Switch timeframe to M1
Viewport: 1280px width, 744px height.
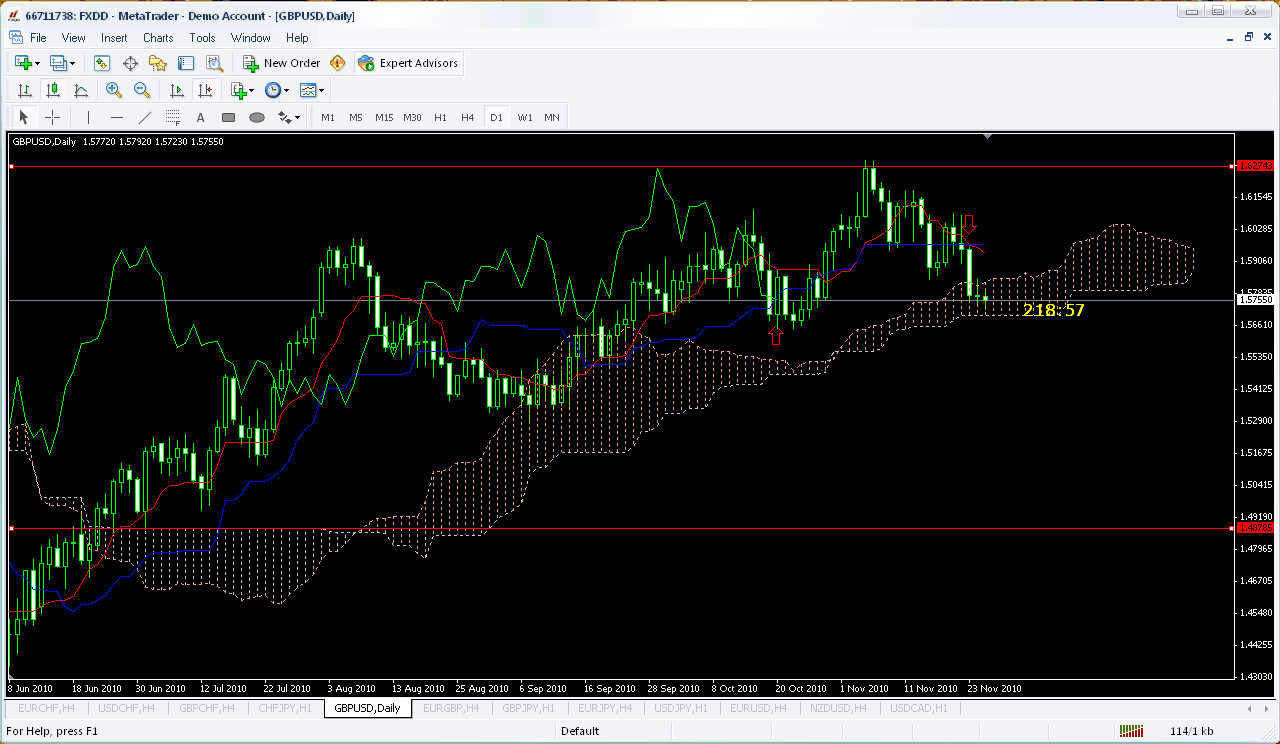[x=328, y=117]
